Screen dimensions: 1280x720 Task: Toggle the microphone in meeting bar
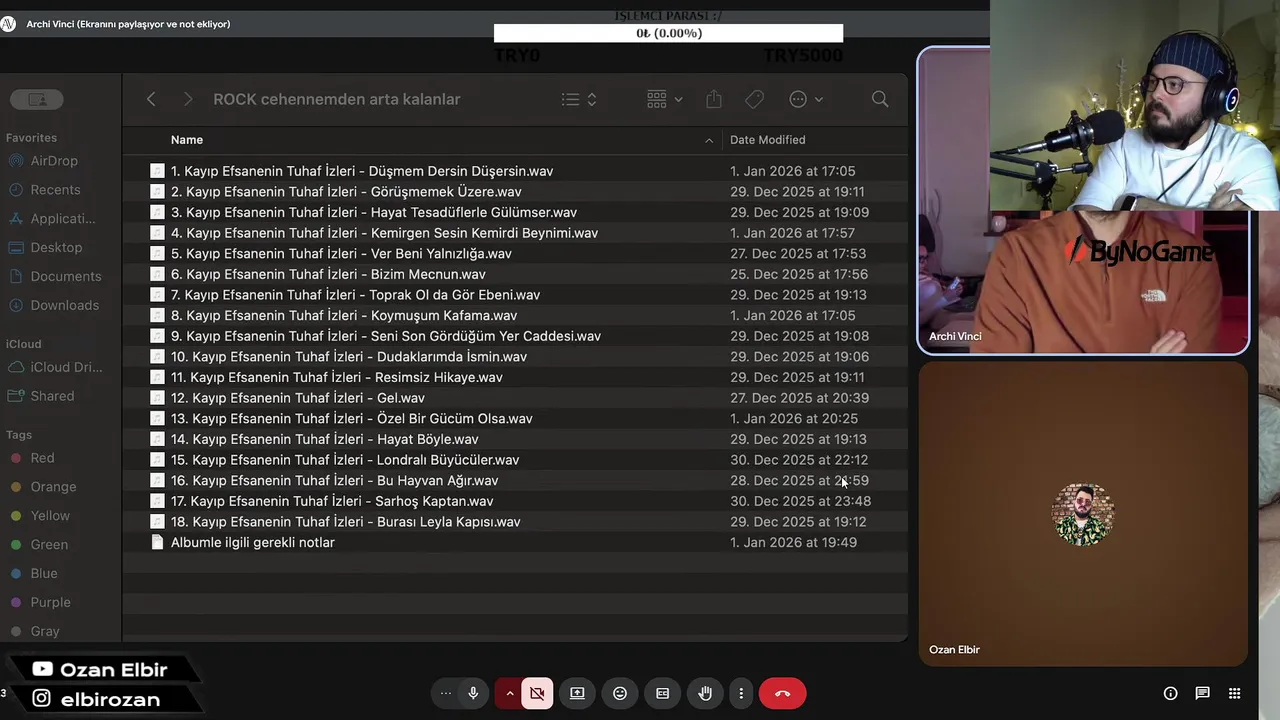pos(473,693)
